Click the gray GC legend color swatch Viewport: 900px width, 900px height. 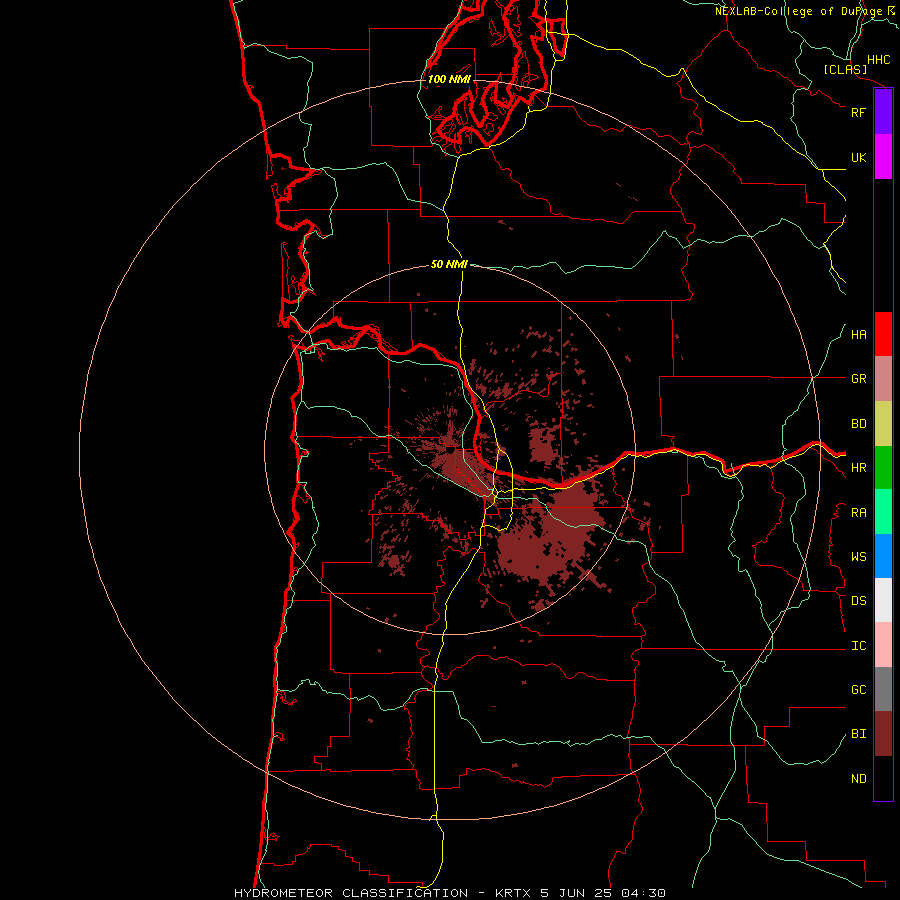tap(883, 689)
